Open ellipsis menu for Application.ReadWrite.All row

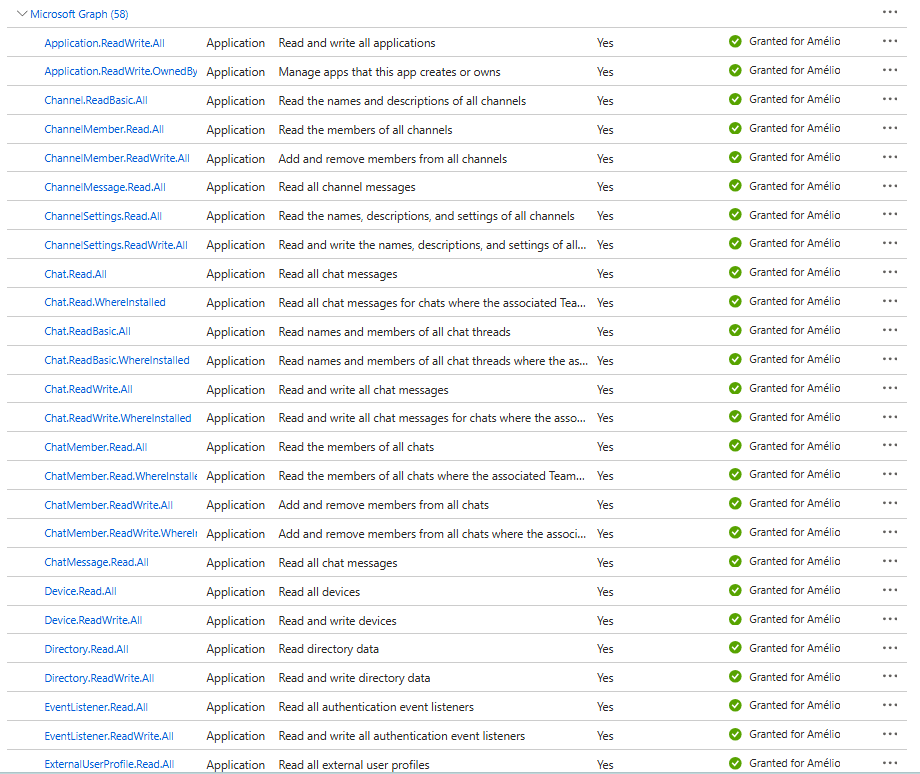click(x=889, y=41)
